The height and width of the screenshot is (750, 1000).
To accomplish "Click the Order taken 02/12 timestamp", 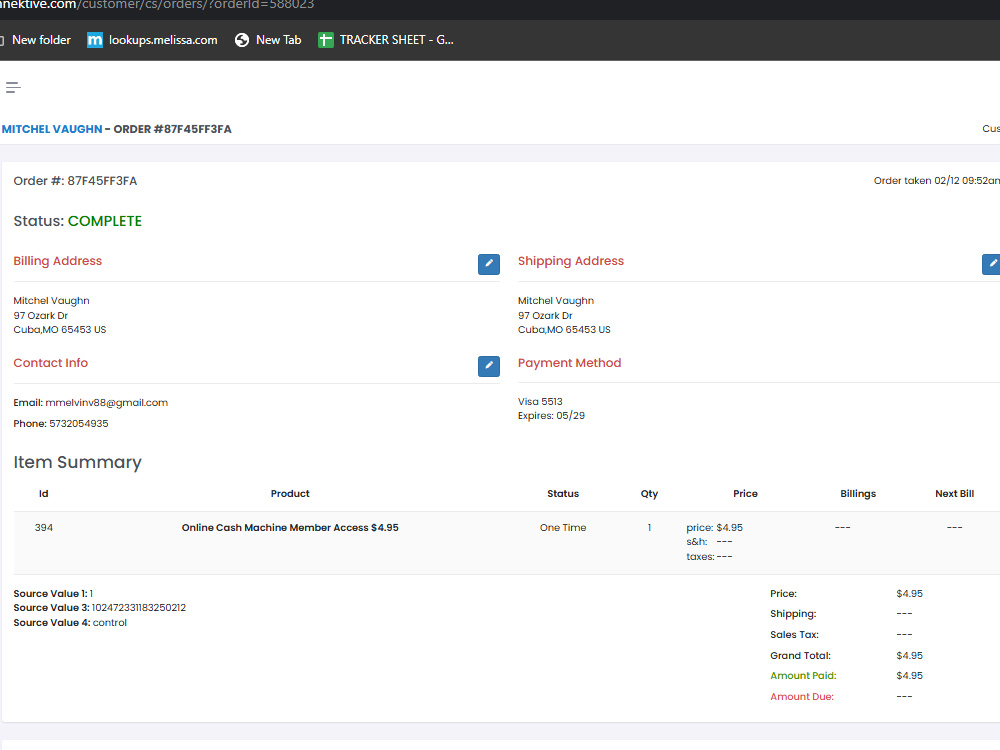I will [x=936, y=180].
